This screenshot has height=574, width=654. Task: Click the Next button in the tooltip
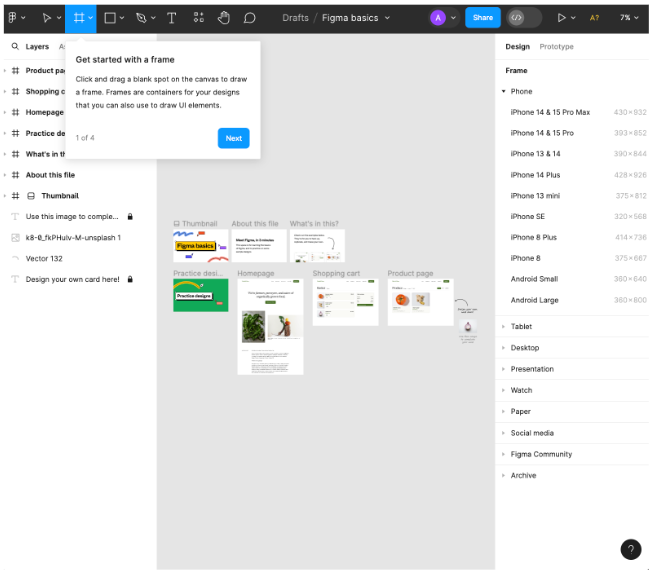(234, 138)
